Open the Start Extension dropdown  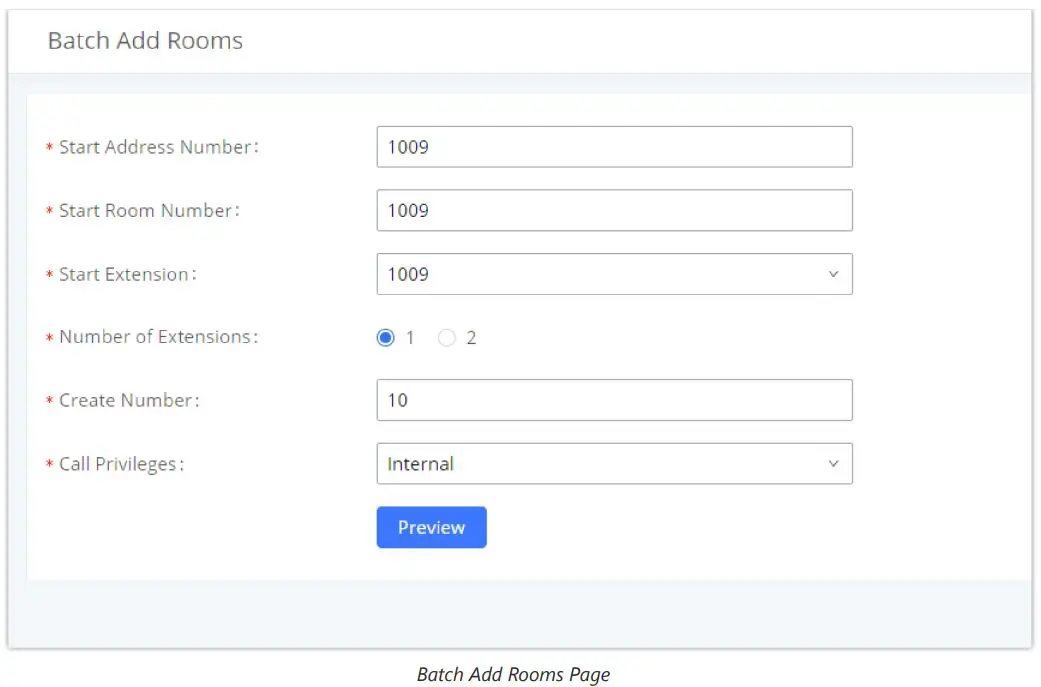click(x=600, y=274)
